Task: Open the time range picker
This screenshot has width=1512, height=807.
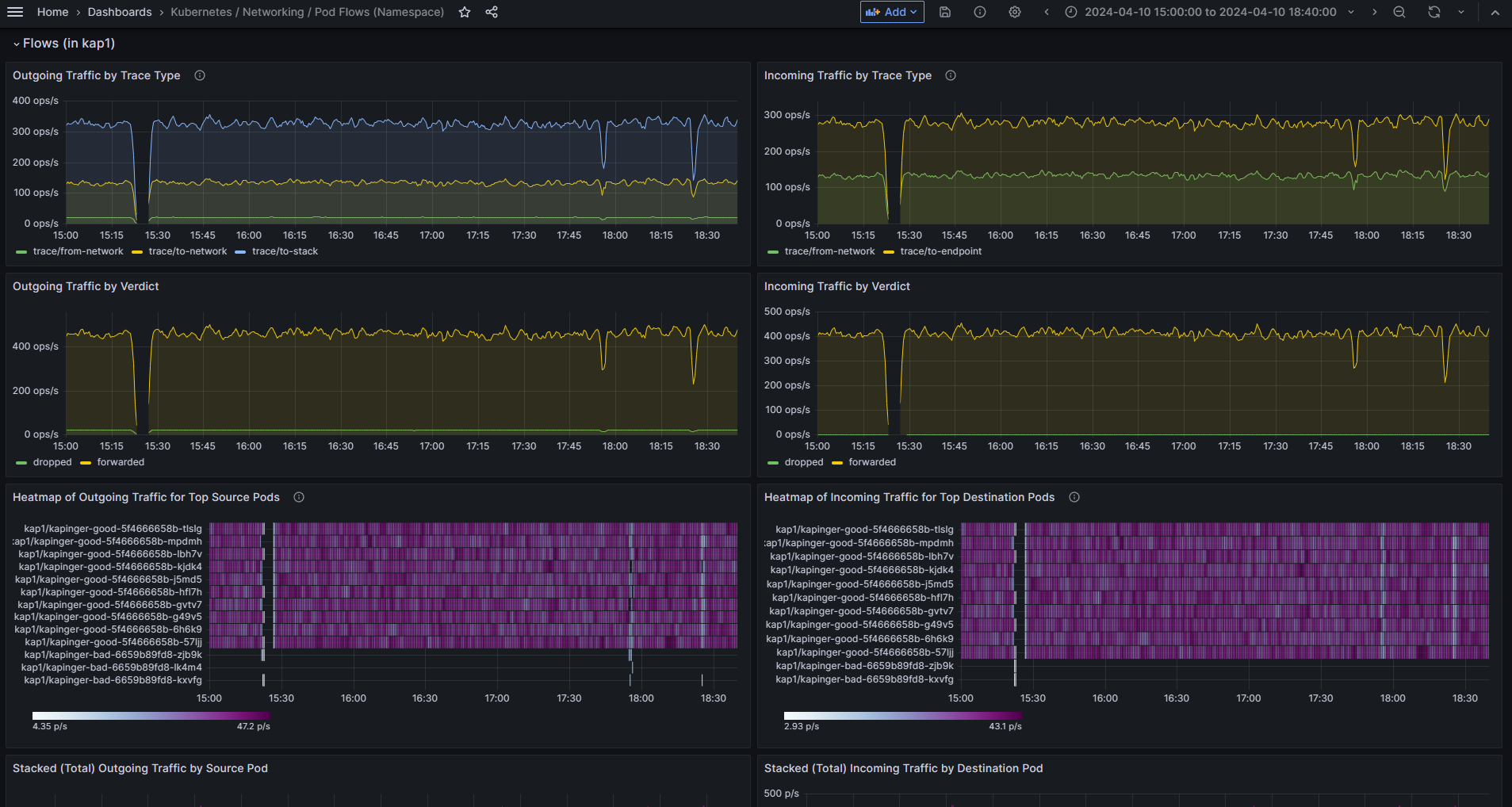Action: coord(1210,12)
